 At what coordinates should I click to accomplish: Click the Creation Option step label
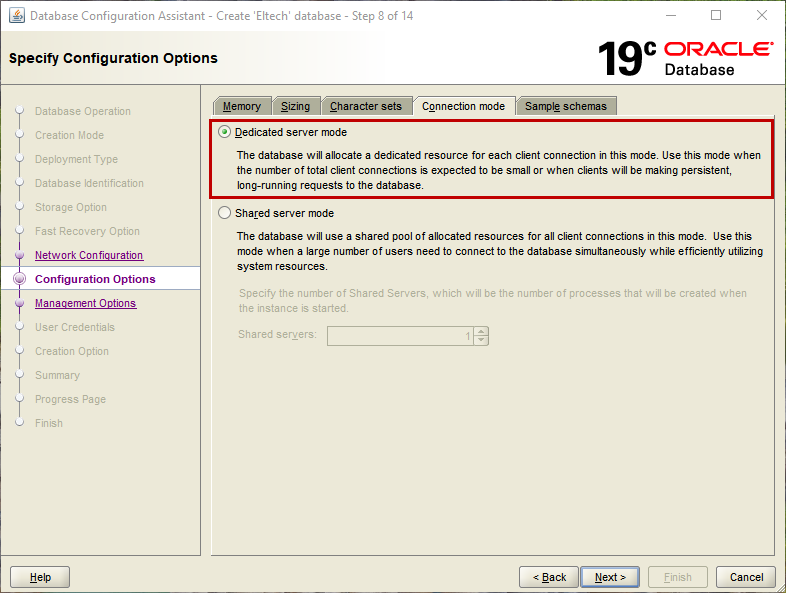72,351
